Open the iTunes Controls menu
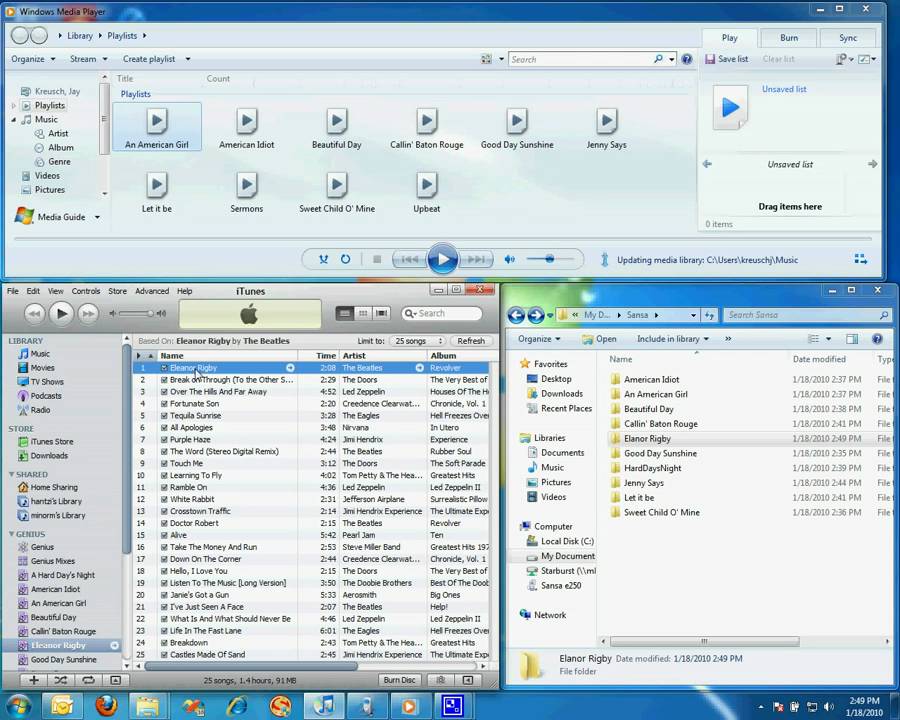900x720 pixels. click(86, 291)
